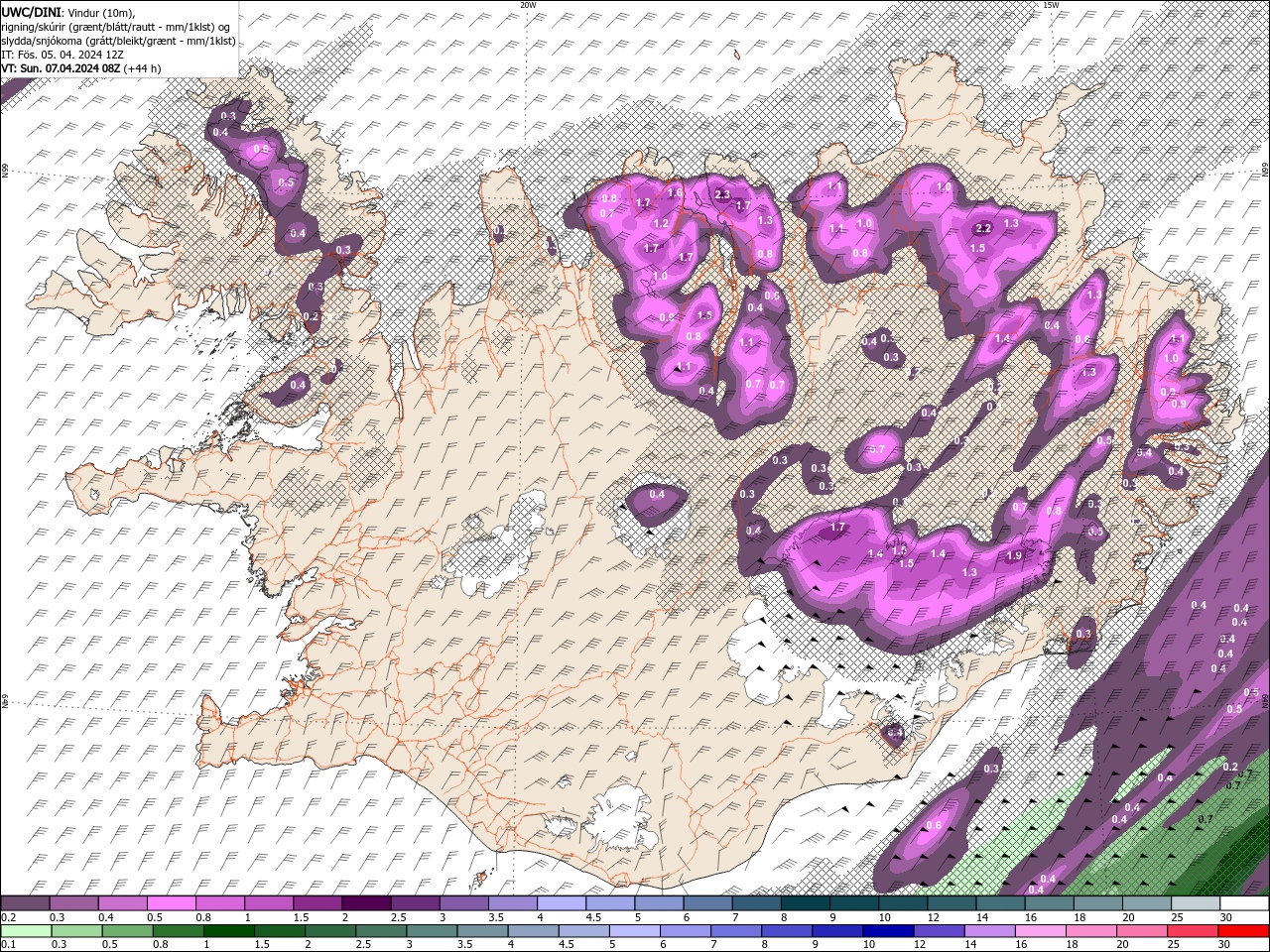Click the palest green 0.1–0.3 rain scale swatch
This screenshot has width=1270, height=952.
pyautogui.click(x=25, y=931)
